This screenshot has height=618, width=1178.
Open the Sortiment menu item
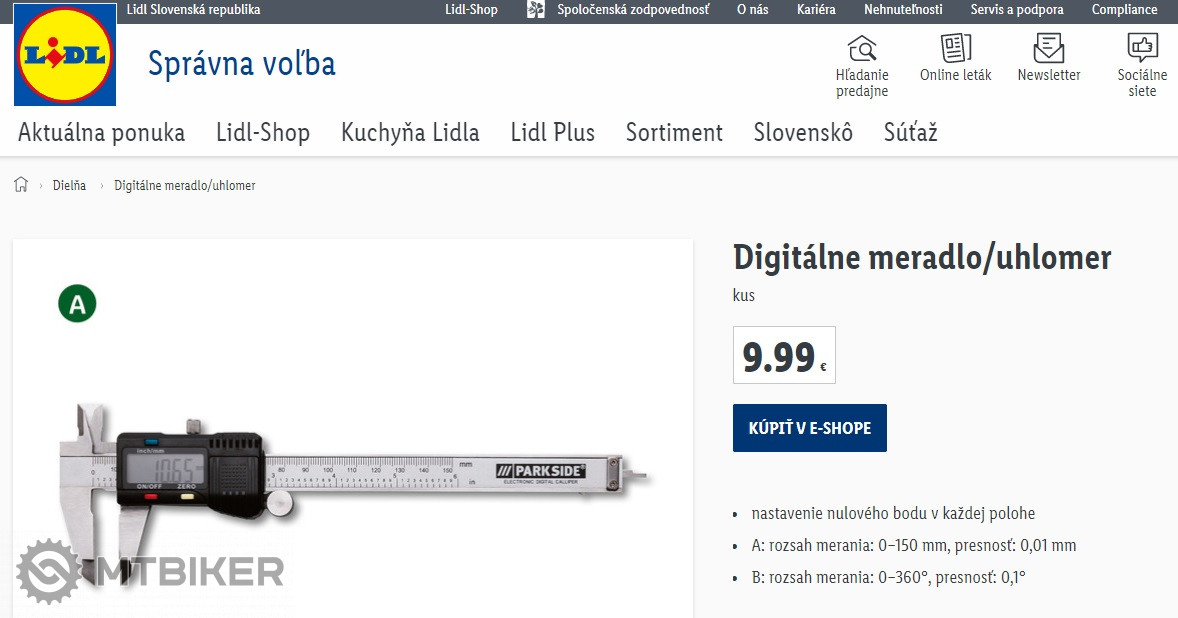674,133
